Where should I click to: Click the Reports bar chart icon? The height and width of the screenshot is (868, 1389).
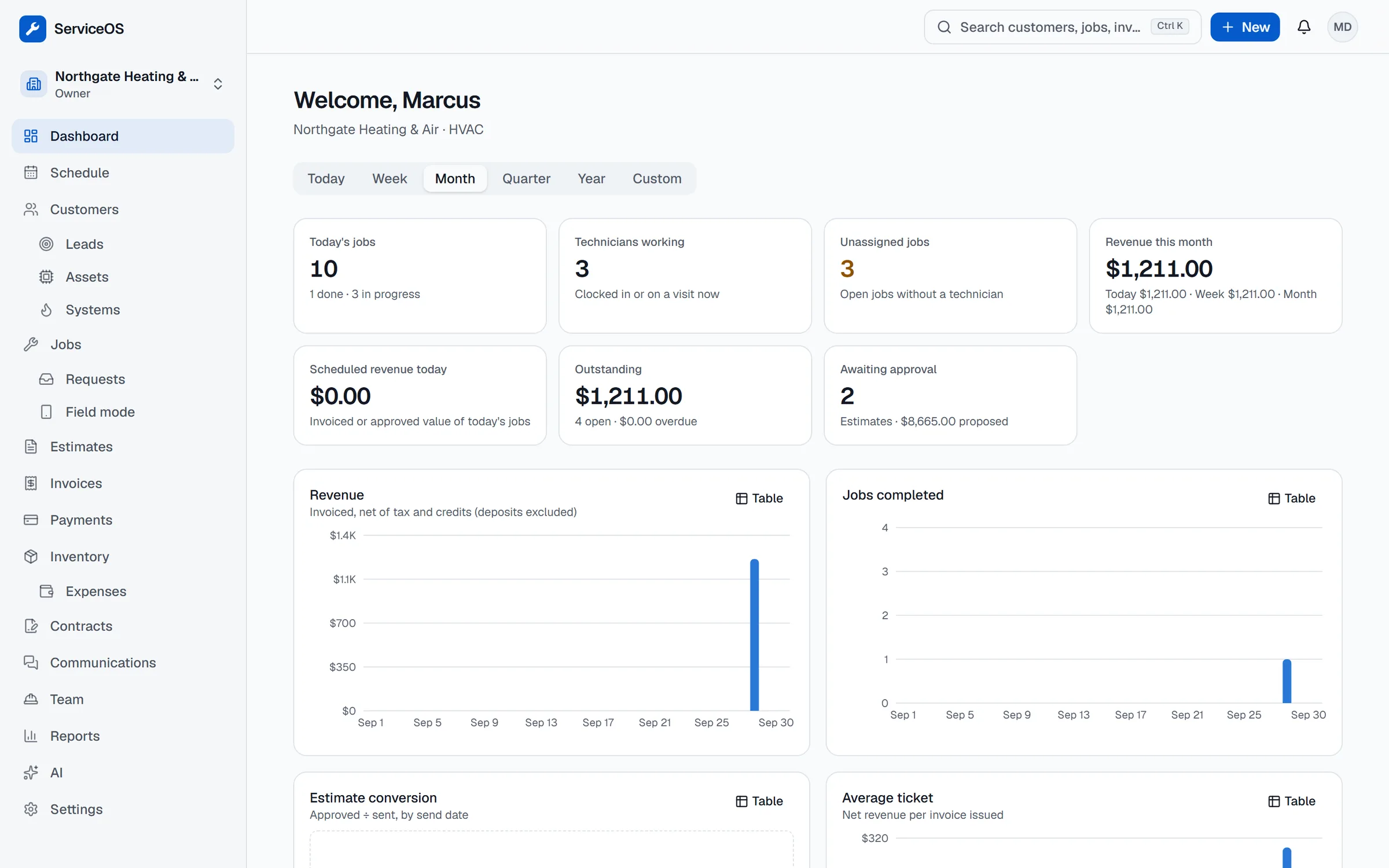tap(31, 735)
